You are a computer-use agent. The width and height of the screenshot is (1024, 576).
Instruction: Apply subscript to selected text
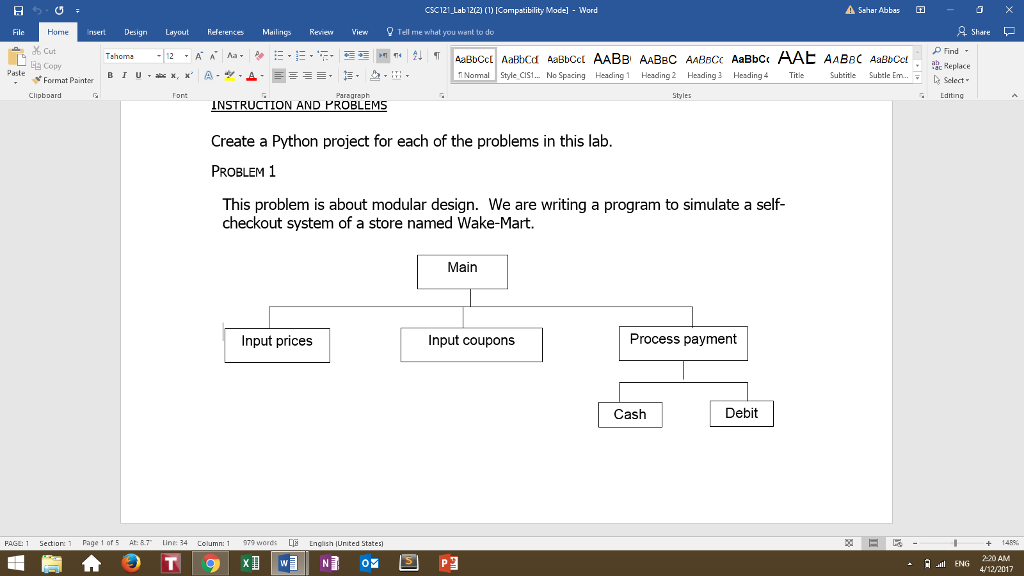(175, 76)
